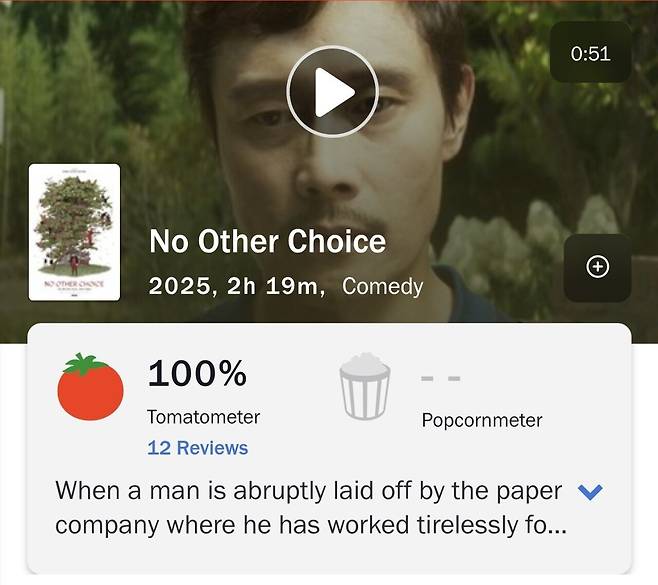
Task: Click the No Other Choice movie title
Action: 267,242
